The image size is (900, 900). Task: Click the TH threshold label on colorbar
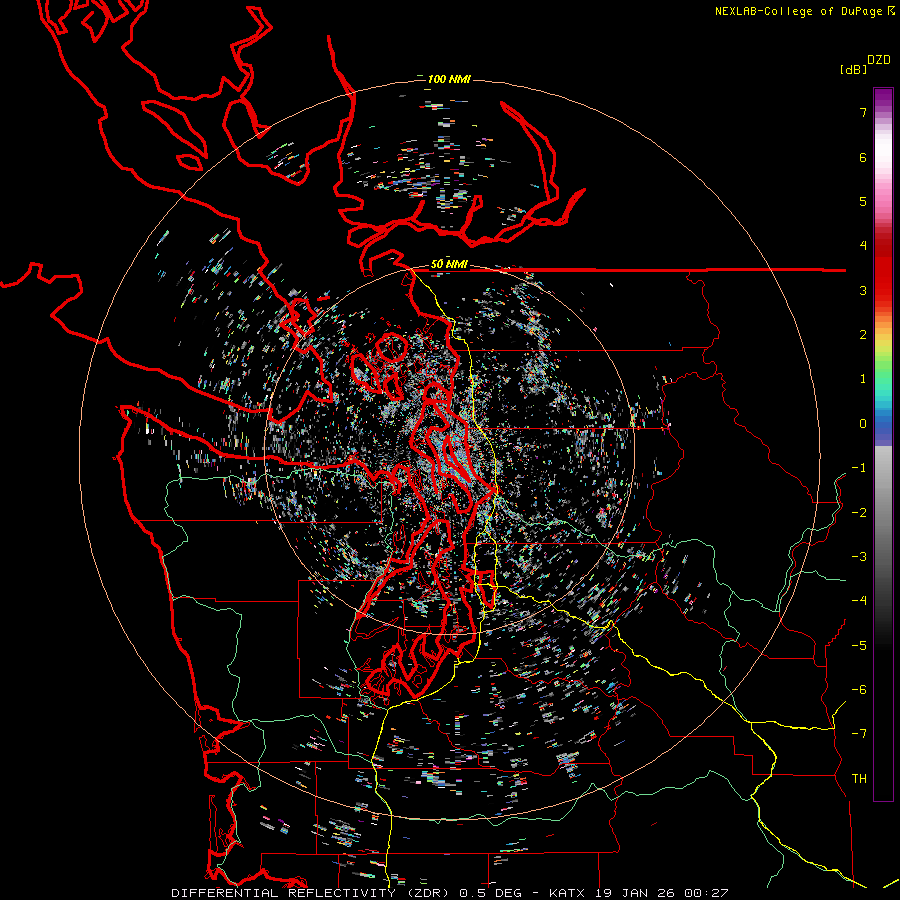[x=859, y=778]
